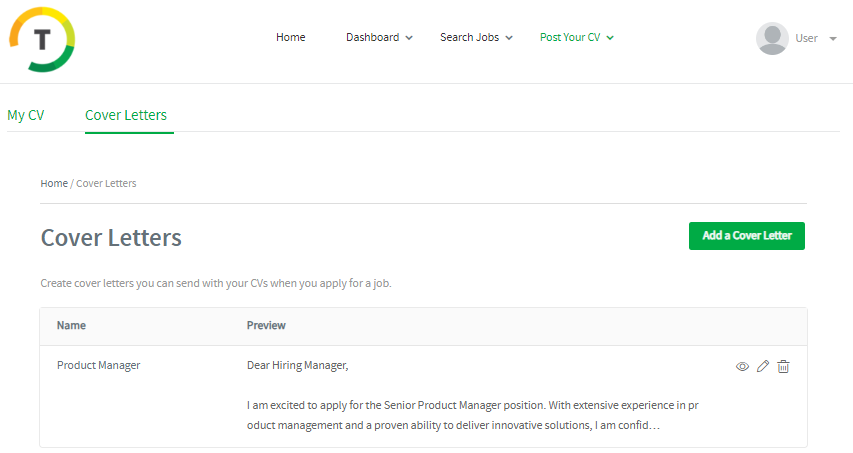Click the Product Manager letter name
This screenshot has height=453, width=853.
point(98,365)
